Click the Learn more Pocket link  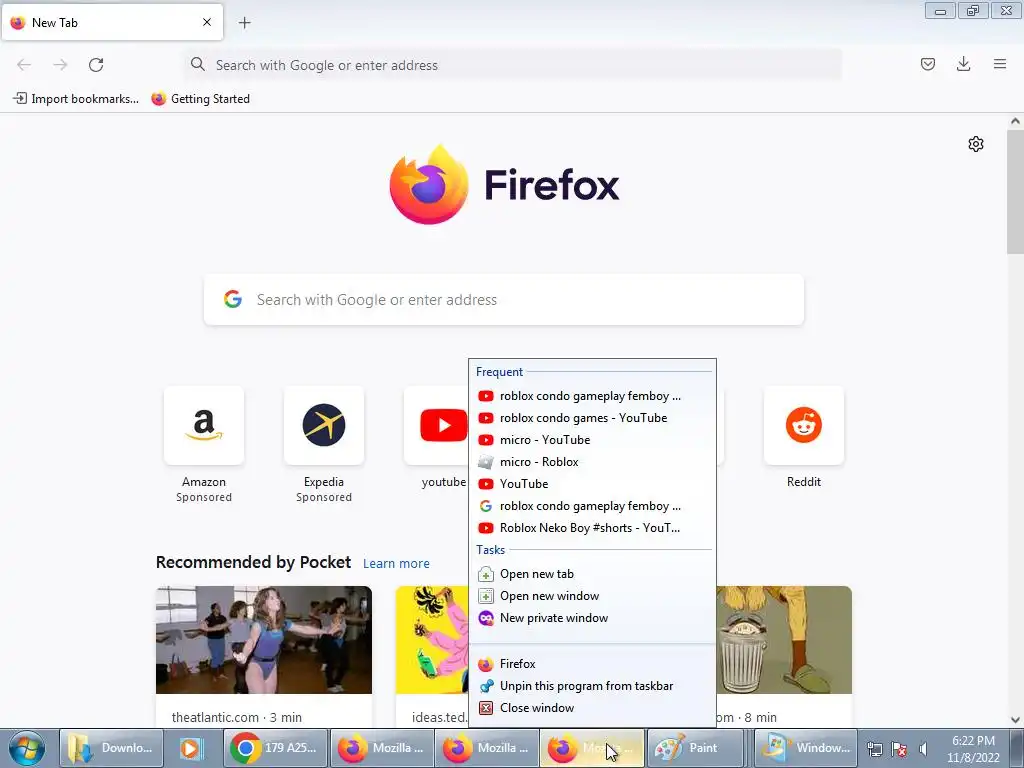[396, 563]
